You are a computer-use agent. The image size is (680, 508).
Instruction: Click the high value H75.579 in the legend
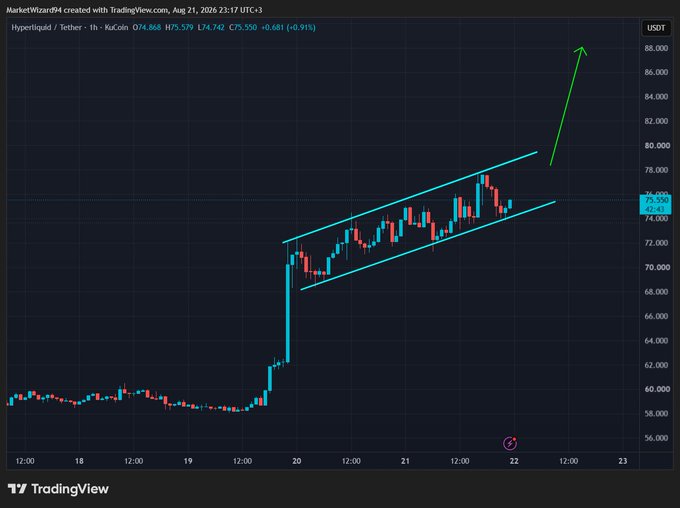point(179,27)
